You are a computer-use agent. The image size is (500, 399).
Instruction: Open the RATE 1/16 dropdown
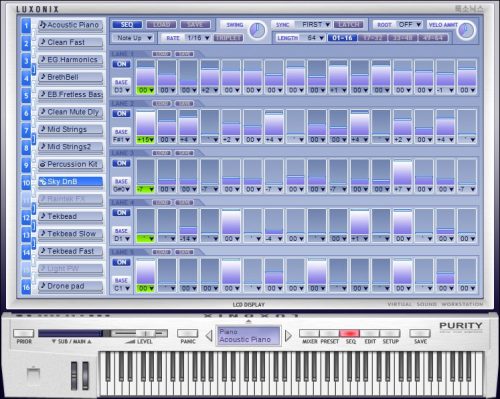coord(198,38)
